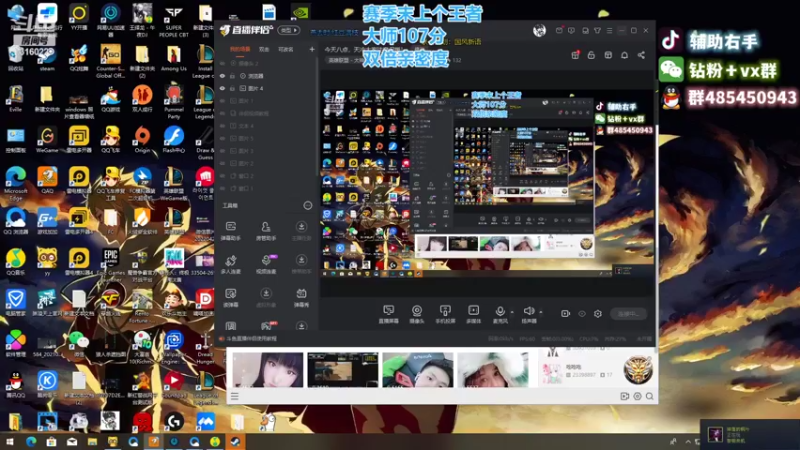Add 手机投屏 phone cast source
Screen dimensions: 800x450
pyautogui.click(x=445, y=314)
